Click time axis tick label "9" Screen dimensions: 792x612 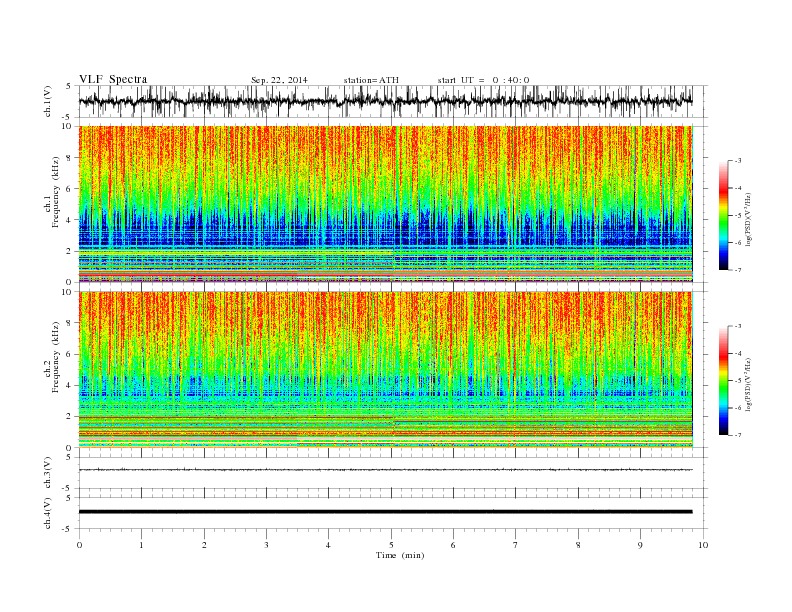click(640, 545)
